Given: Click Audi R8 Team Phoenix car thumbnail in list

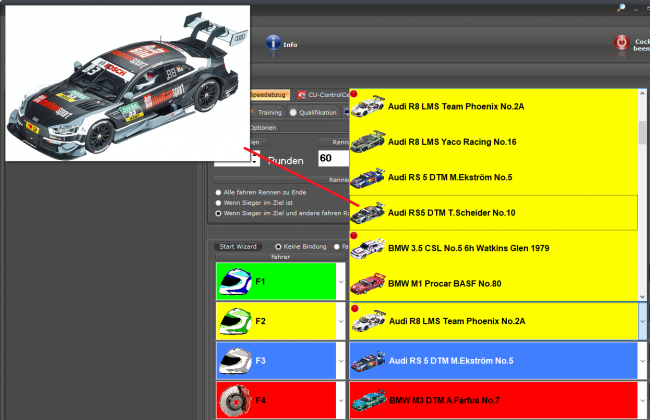Looking at the screenshot, I should click(x=368, y=106).
